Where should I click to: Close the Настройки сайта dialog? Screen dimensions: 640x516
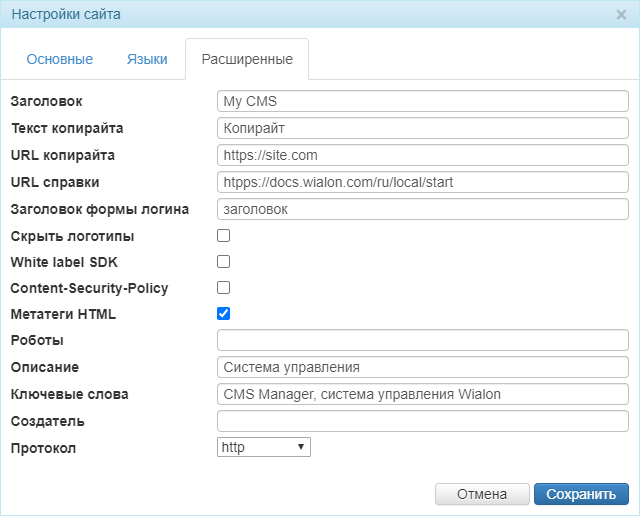tap(621, 15)
